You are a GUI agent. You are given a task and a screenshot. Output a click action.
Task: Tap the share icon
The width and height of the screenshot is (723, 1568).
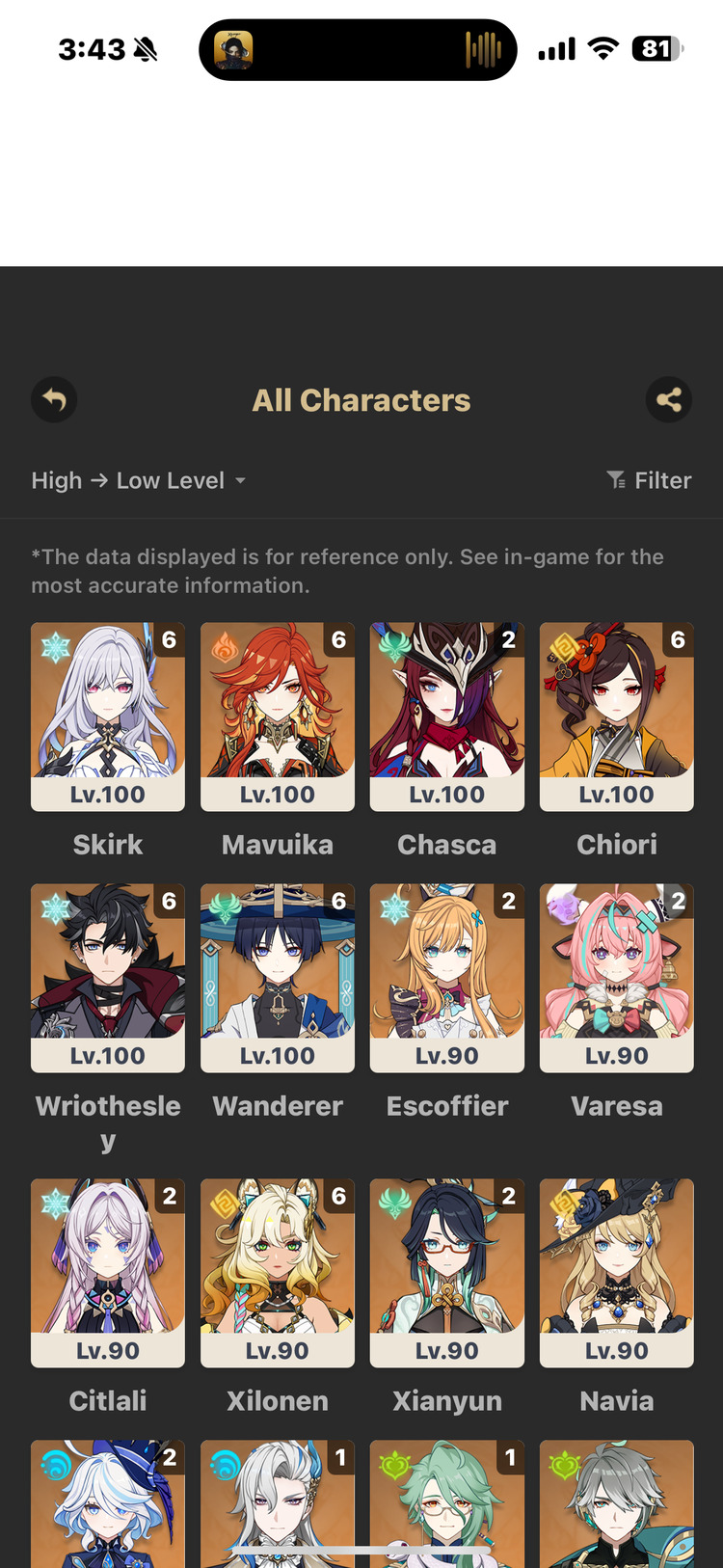669,399
